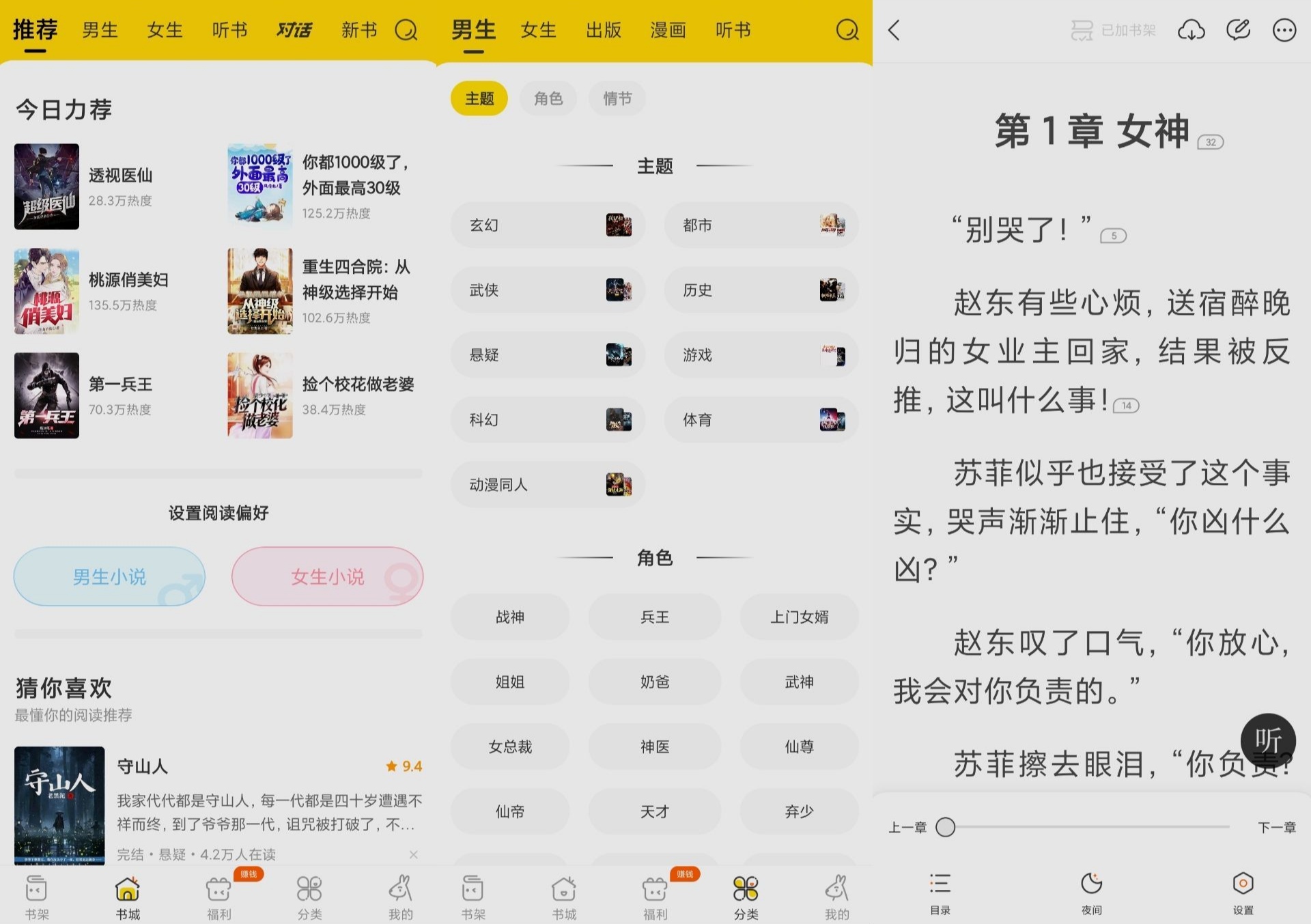
Task: Select the 战神 character tag
Action: click(x=510, y=617)
